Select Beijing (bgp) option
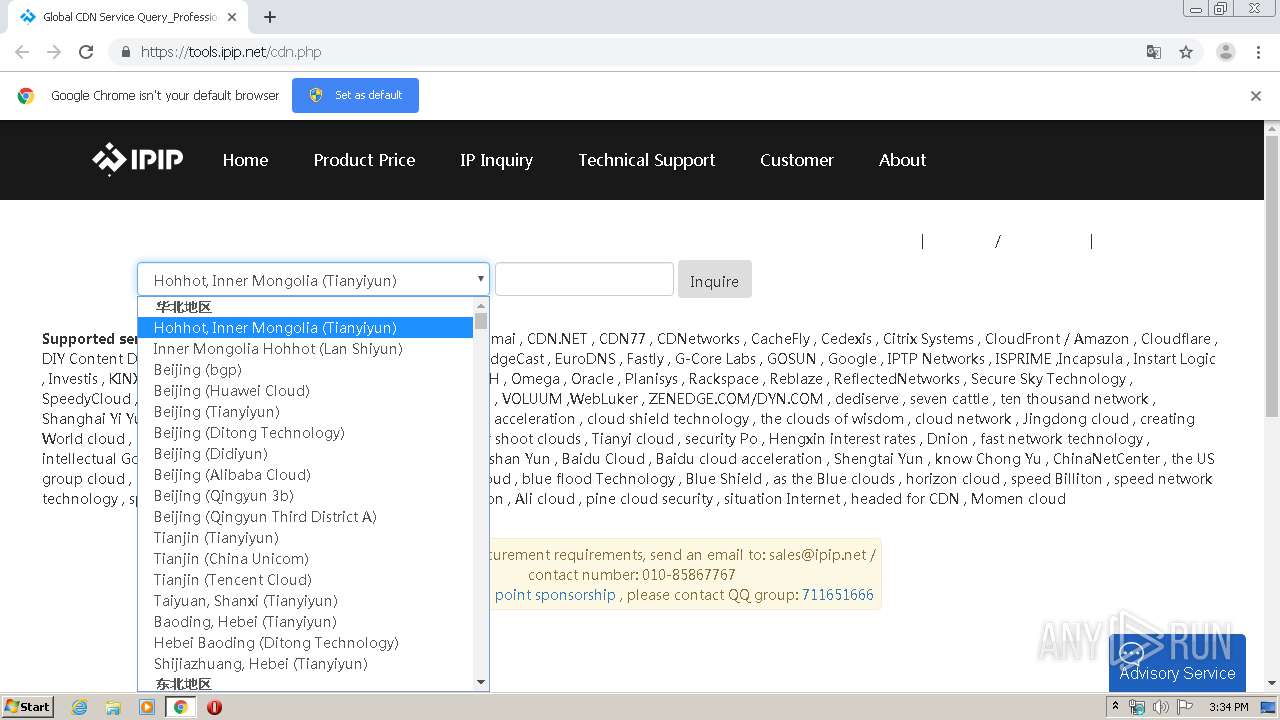The image size is (1280, 720). (x=305, y=369)
